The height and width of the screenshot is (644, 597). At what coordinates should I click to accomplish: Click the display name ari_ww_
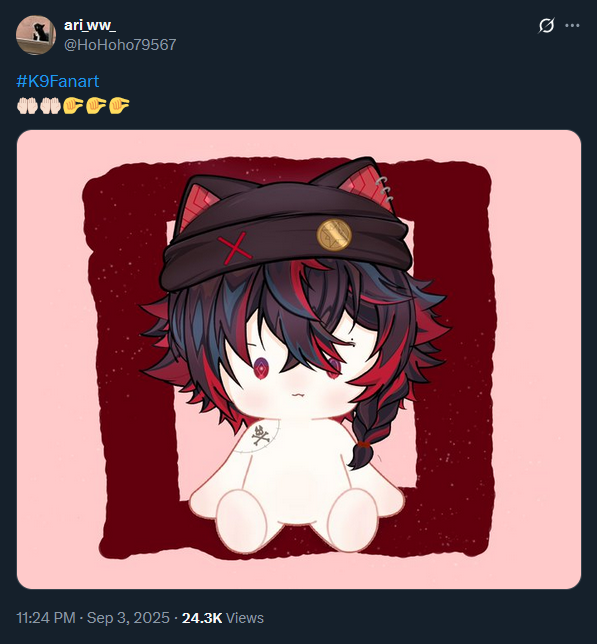90,25
